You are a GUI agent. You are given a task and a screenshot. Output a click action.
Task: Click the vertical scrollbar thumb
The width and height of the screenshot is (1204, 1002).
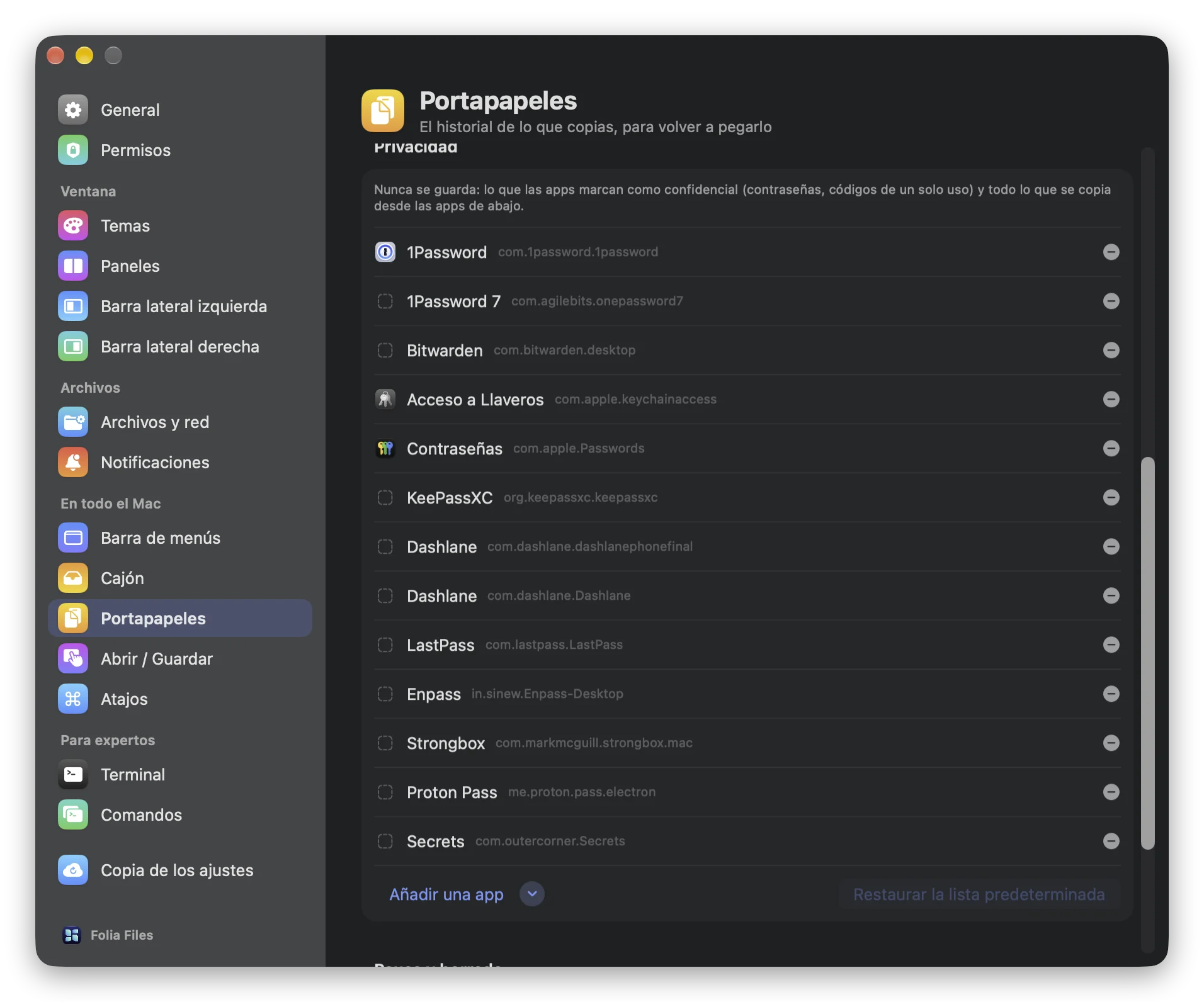[x=1148, y=653]
